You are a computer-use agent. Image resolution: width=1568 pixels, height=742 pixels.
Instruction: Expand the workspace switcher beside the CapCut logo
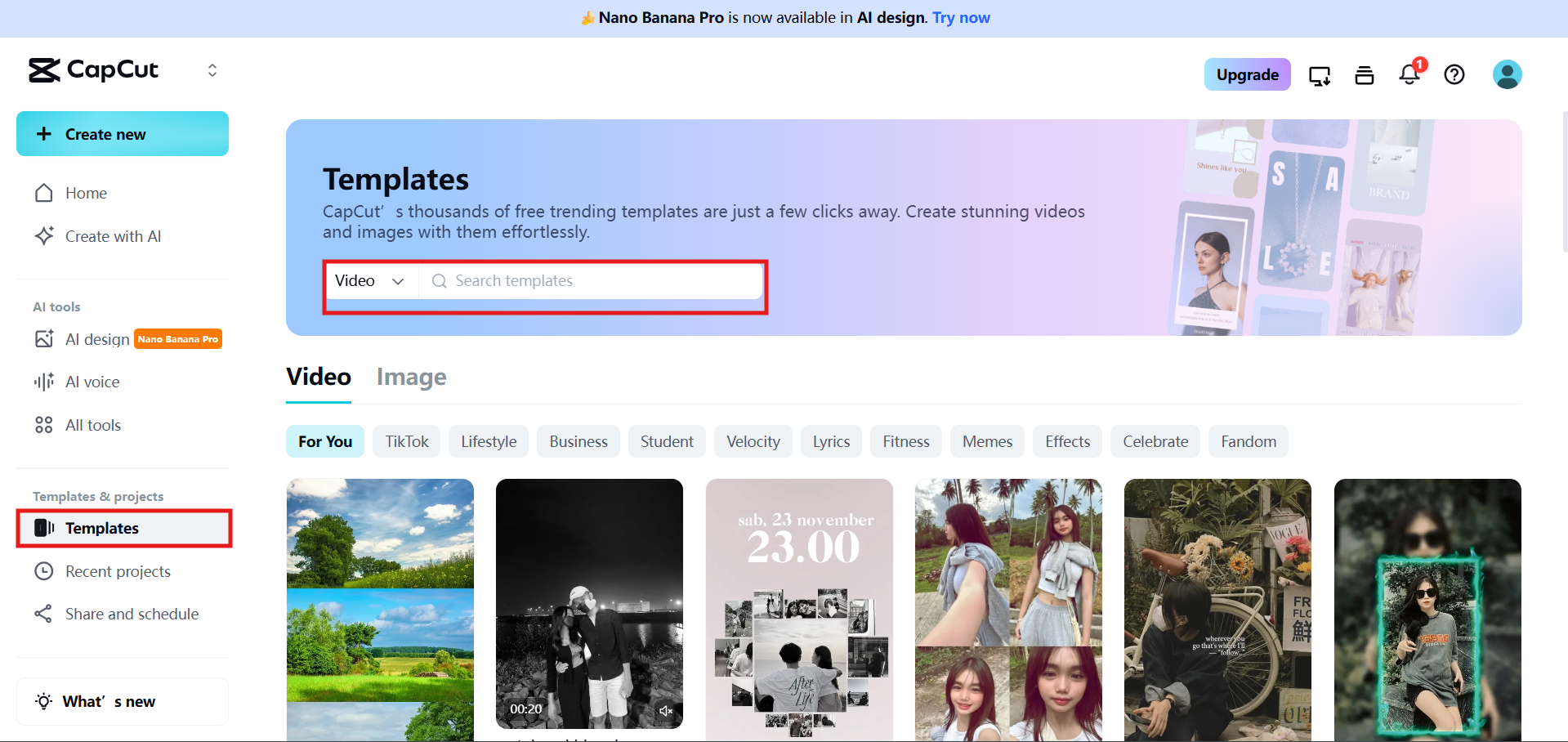click(212, 70)
